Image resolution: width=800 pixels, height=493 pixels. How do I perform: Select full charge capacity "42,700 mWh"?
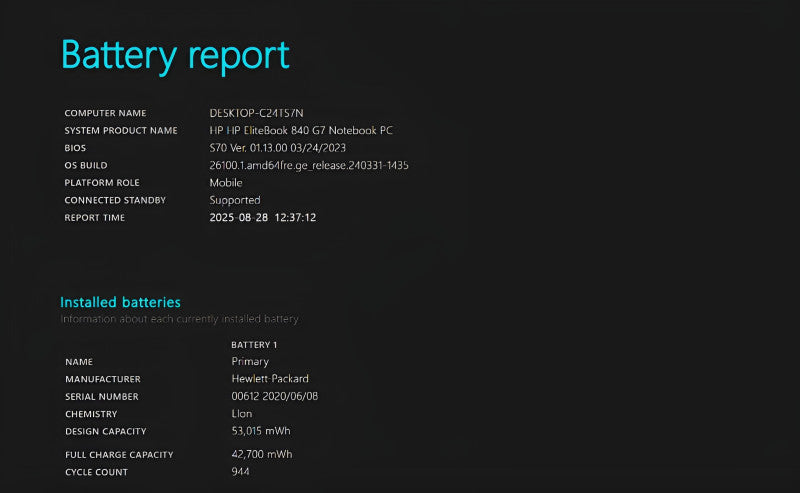point(262,454)
